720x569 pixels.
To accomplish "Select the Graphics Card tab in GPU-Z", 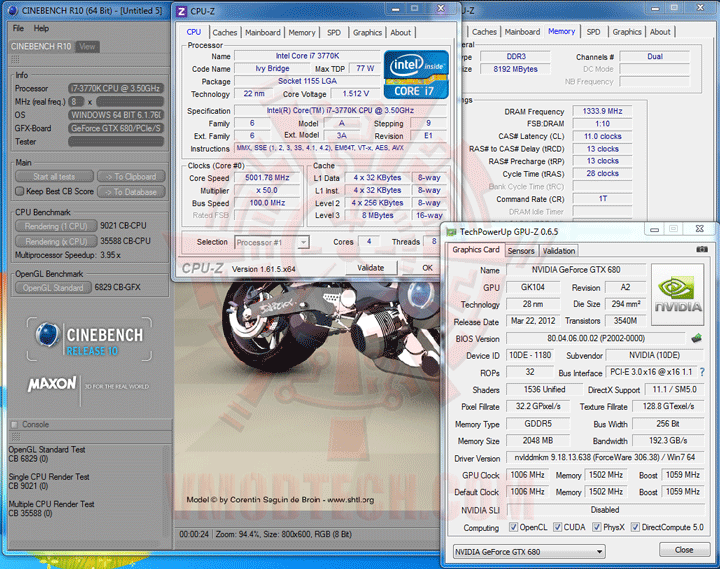I will coord(476,249).
